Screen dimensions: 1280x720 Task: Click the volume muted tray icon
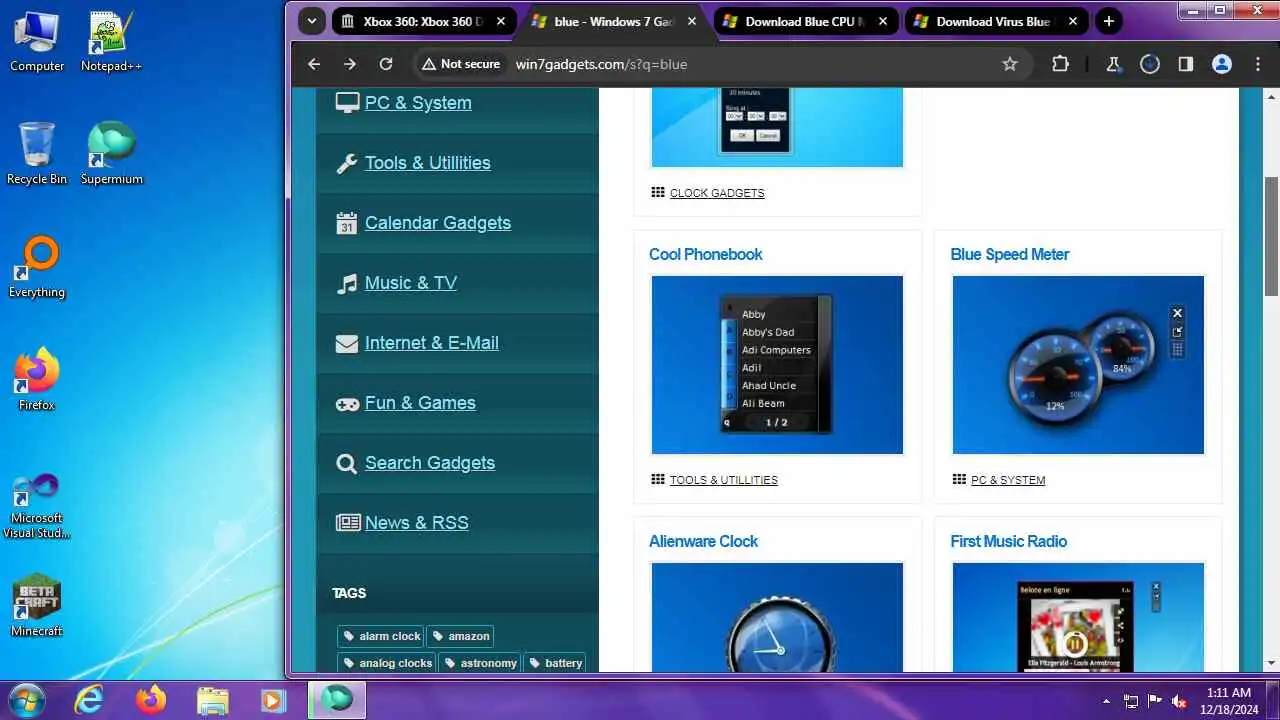point(1179,701)
